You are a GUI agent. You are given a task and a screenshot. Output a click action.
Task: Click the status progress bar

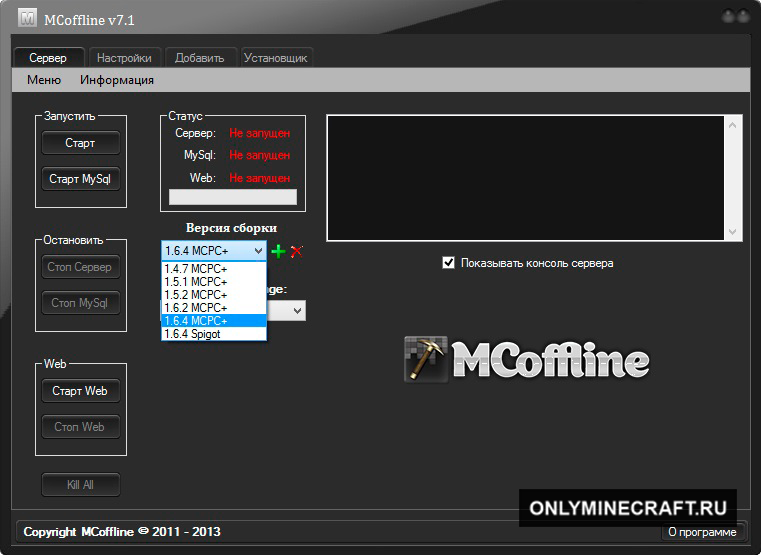(x=233, y=197)
